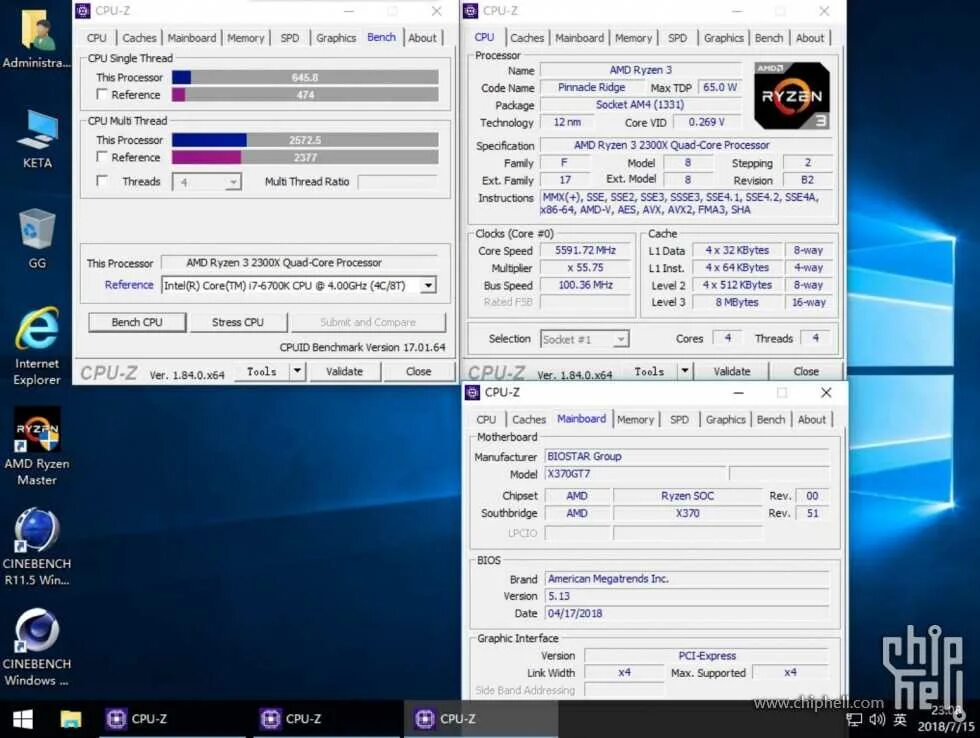The width and height of the screenshot is (980, 738).
Task: Click taskbar clock showing 2018/7/15
Action: click(x=946, y=719)
